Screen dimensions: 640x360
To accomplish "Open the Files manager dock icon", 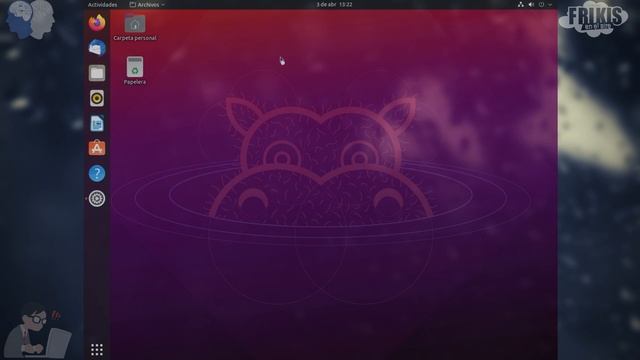I will (97, 73).
